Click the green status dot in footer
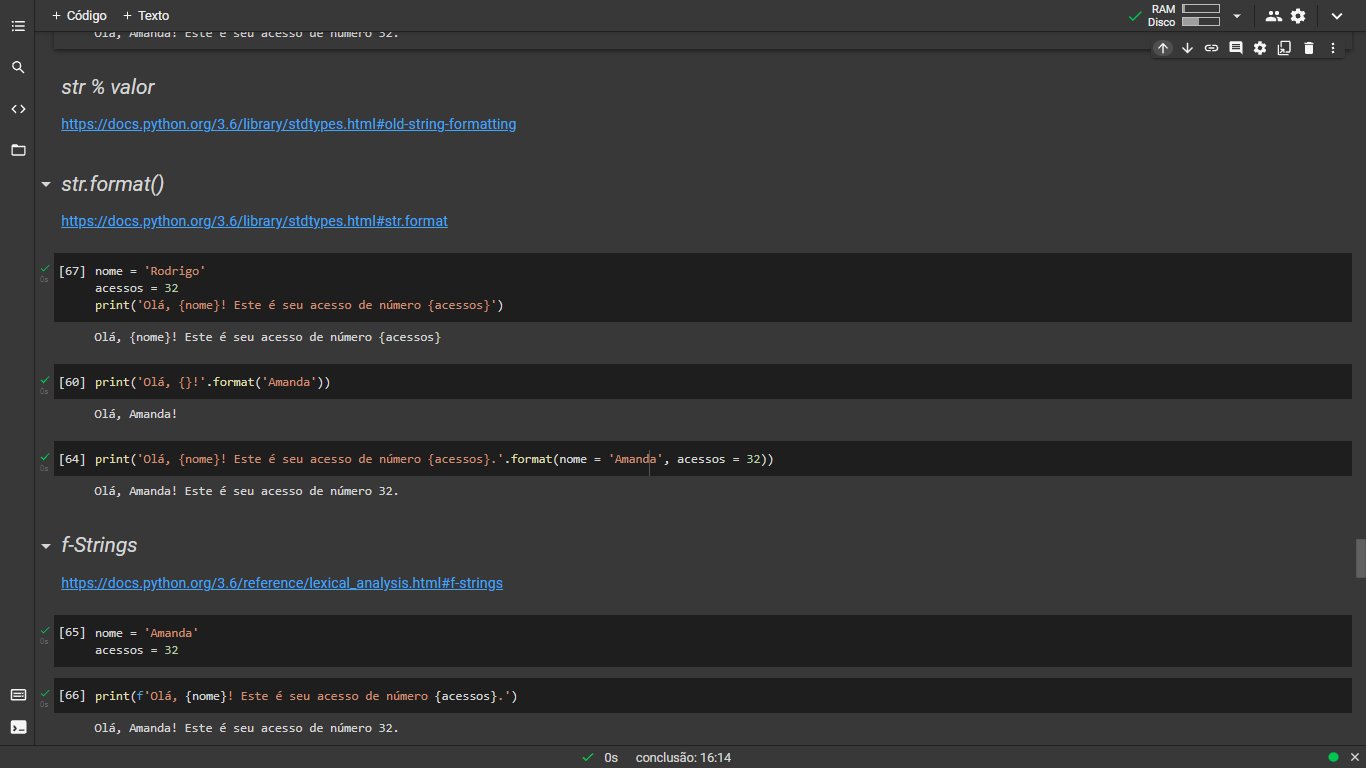The image size is (1366, 768). [x=1333, y=757]
